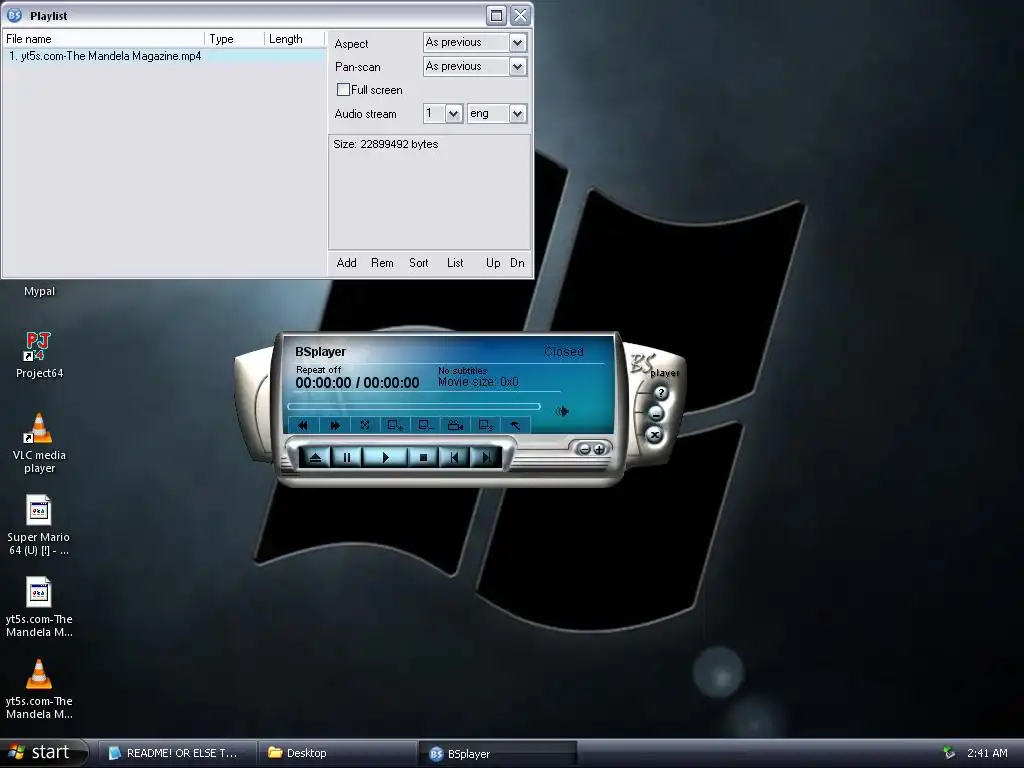Close the Playlist window
This screenshot has height=768, width=1024.
[x=520, y=15]
